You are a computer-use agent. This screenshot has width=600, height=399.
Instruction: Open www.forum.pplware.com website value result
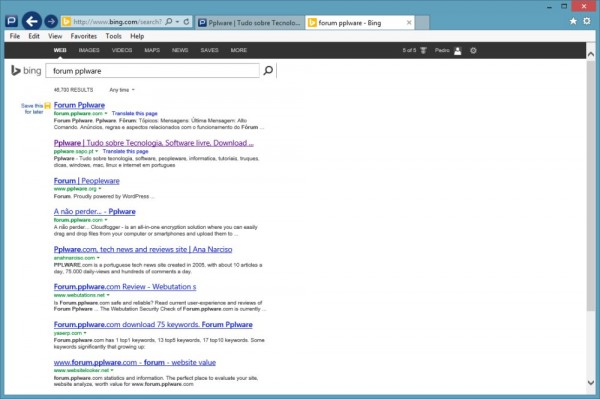135,362
